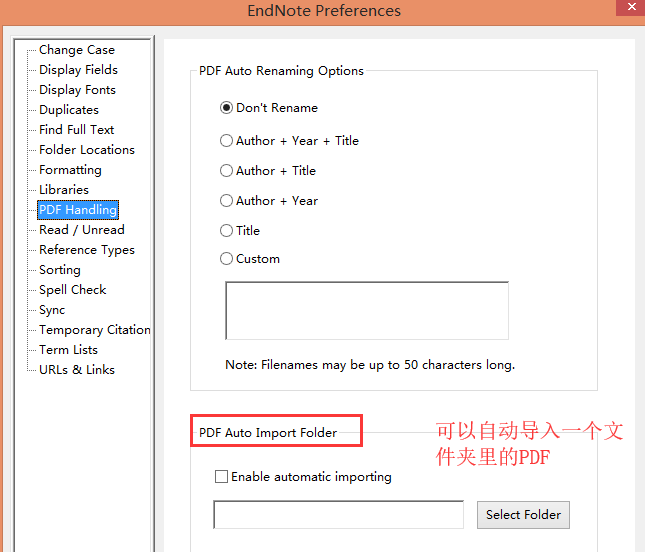The image size is (645, 552).
Task: Click the auto import folder path field
Action: tap(339, 515)
